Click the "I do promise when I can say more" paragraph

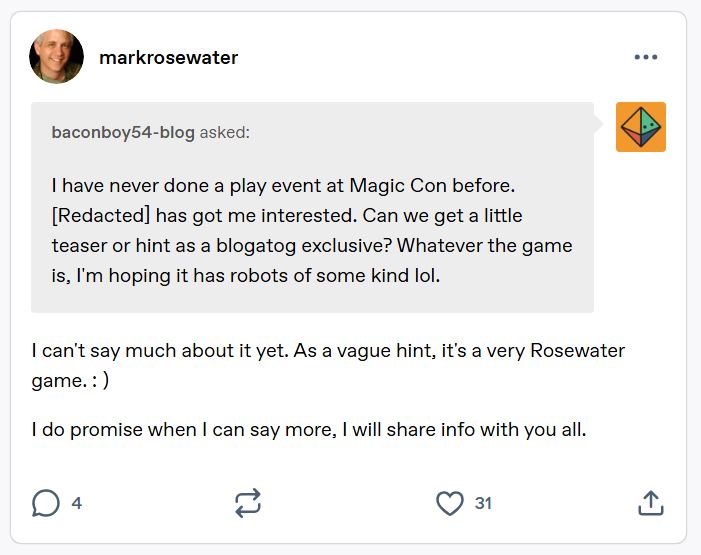tap(308, 431)
